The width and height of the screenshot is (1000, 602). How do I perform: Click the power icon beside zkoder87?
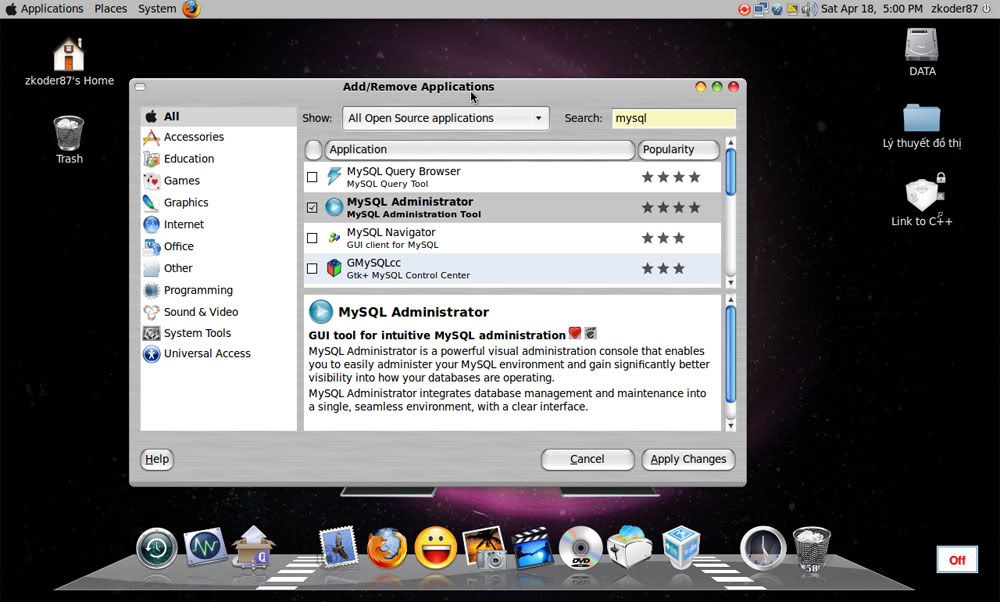[x=986, y=9]
